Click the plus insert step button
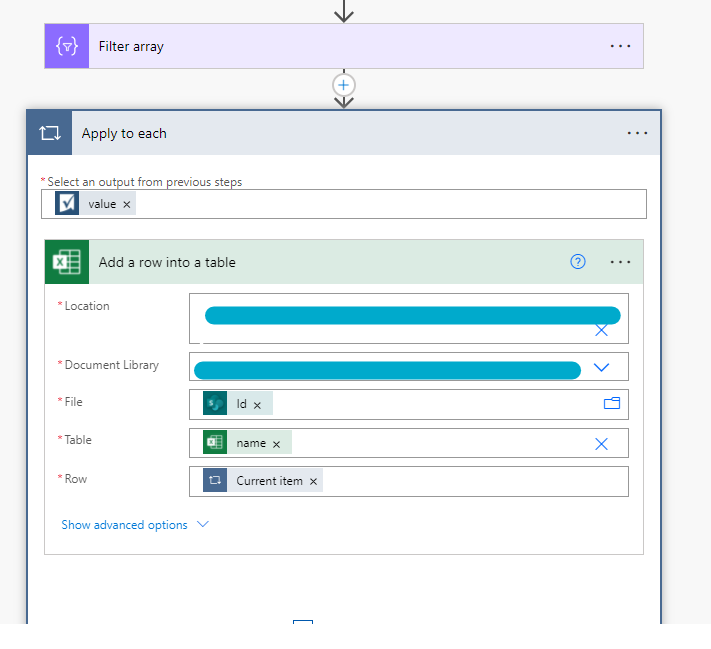Viewport: 711px width, 649px height. point(344,85)
